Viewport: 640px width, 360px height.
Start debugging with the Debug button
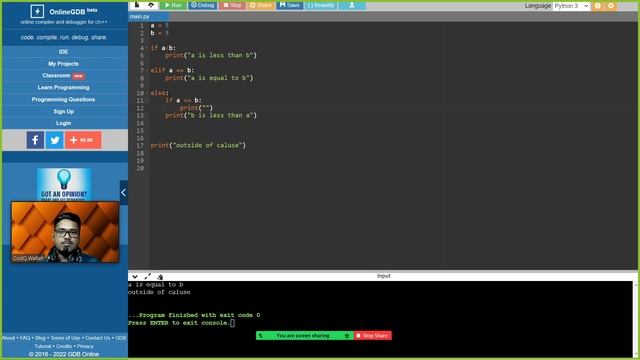pyautogui.click(x=202, y=5)
